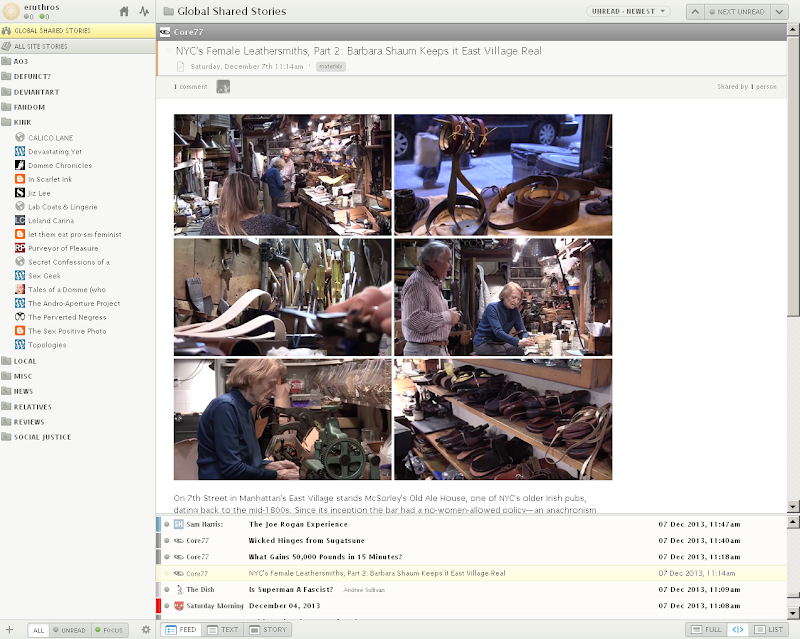Open the Unread - Newest dropdown

click(628, 12)
